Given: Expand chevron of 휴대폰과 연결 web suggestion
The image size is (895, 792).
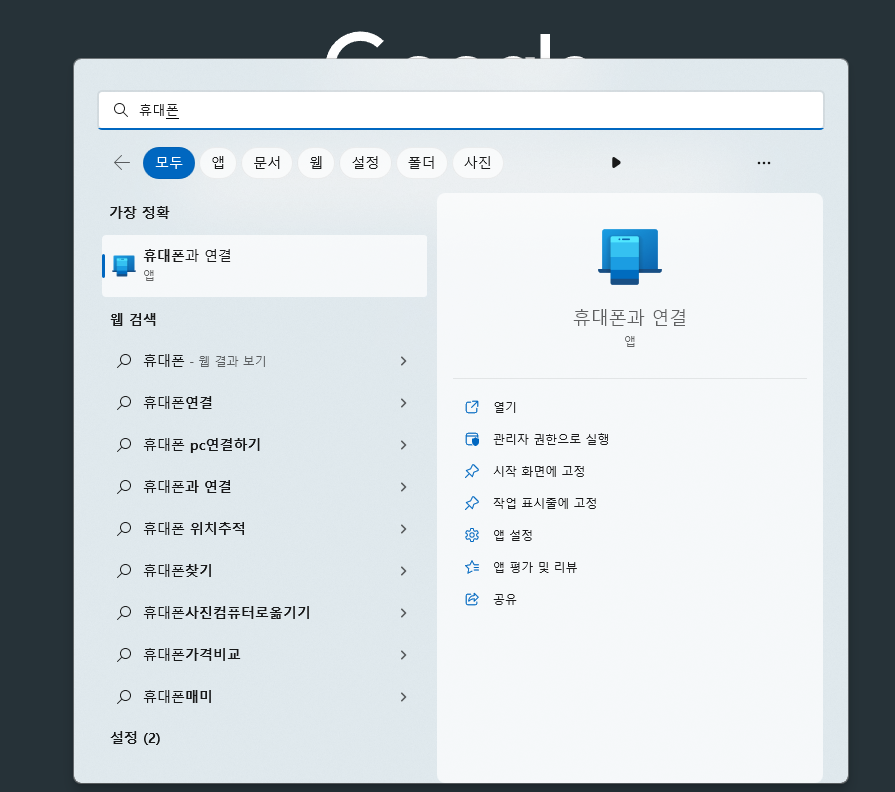Looking at the screenshot, I should (404, 487).
